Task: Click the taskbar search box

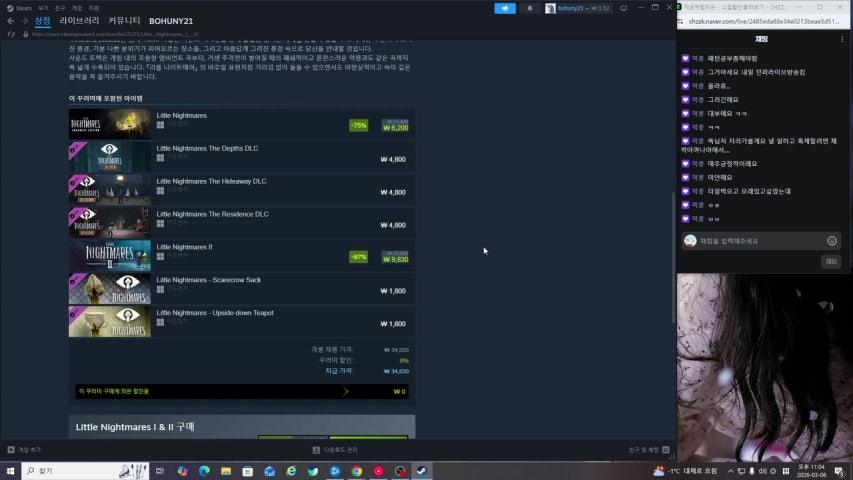Action: 85,471
